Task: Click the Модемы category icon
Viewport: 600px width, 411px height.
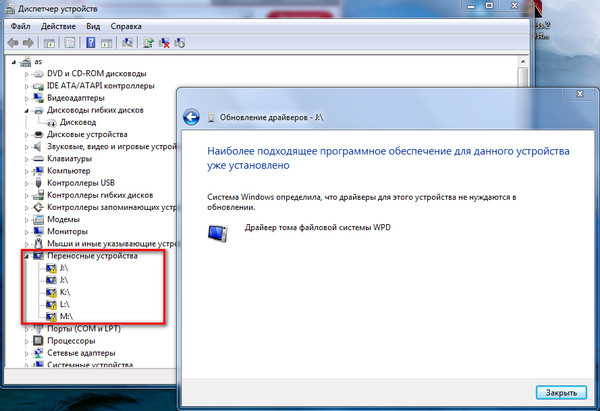Action: pos(38,219)
